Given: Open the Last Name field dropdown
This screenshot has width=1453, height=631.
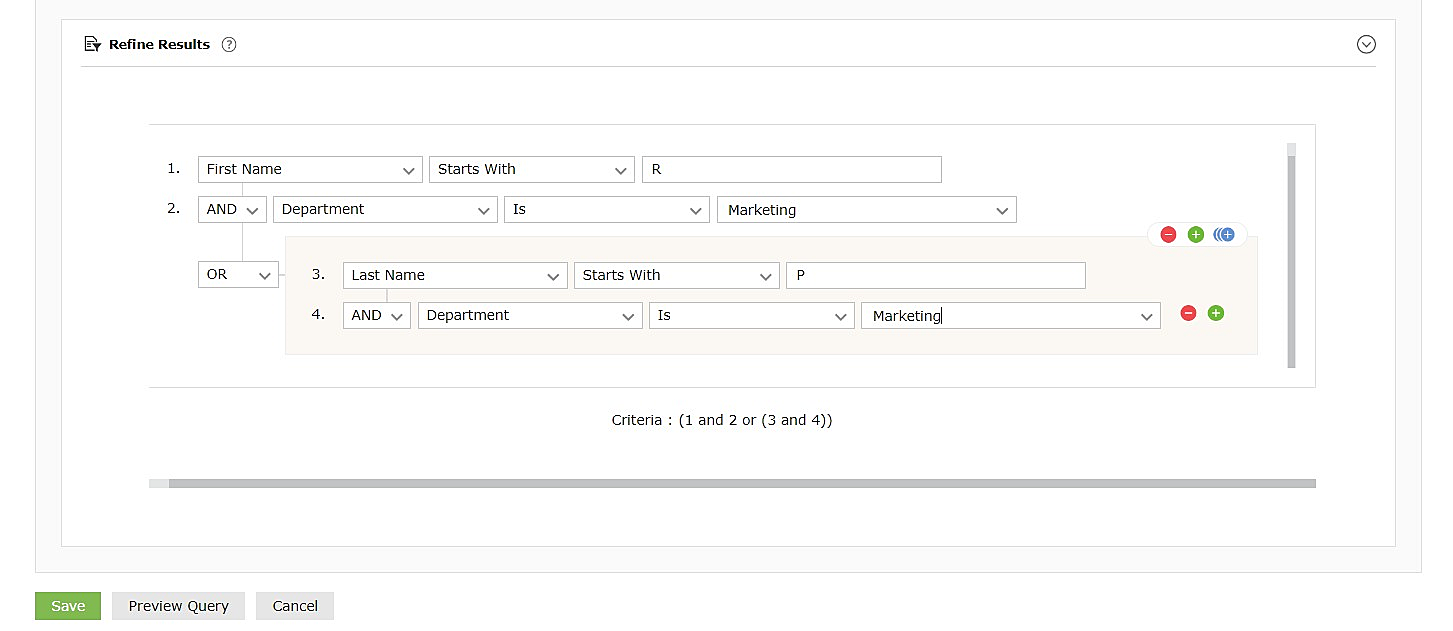Looking at the screenshot, I should (454, 276).
